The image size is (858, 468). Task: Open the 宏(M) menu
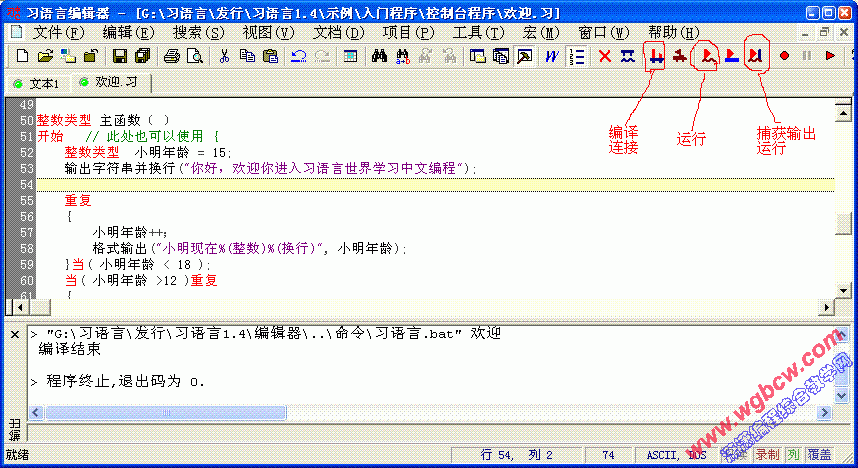(x=541, y=33)
